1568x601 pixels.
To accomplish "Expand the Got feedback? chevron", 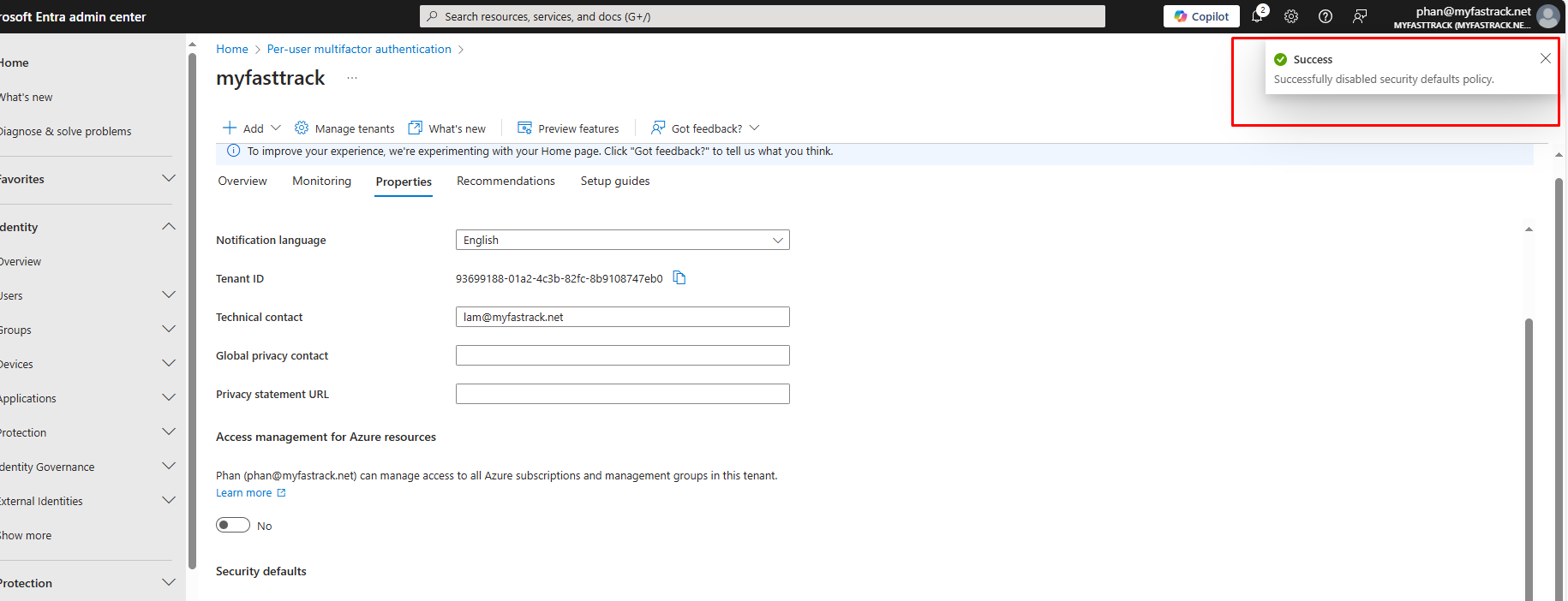I will point(754,128).
